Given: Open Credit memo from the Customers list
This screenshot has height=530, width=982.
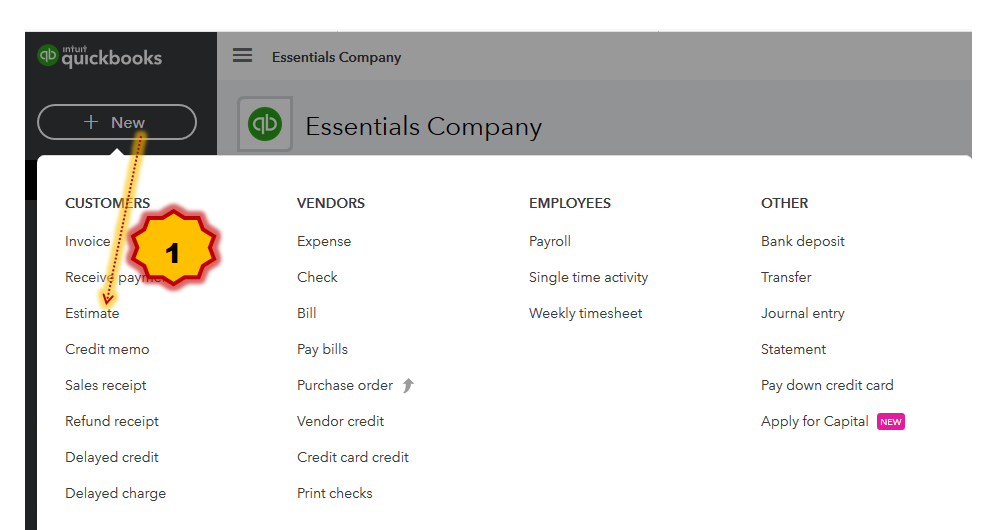Looking at the screenshot, I should click(x=107, y=349).
